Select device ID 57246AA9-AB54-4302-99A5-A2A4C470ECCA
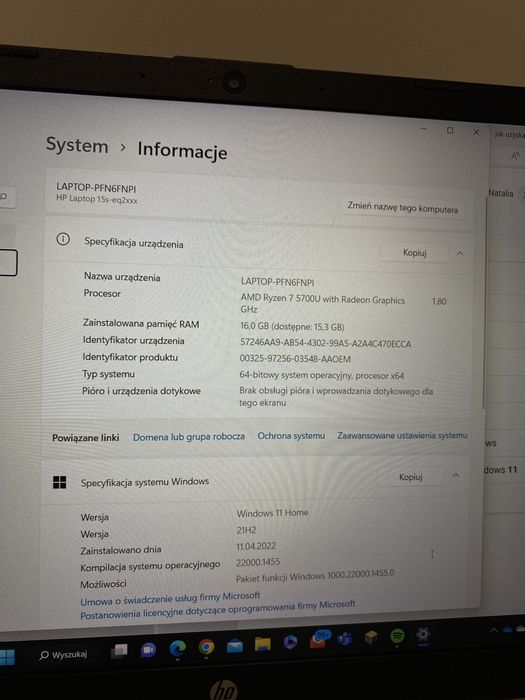The image size is (525, 700). pos(325,344)
